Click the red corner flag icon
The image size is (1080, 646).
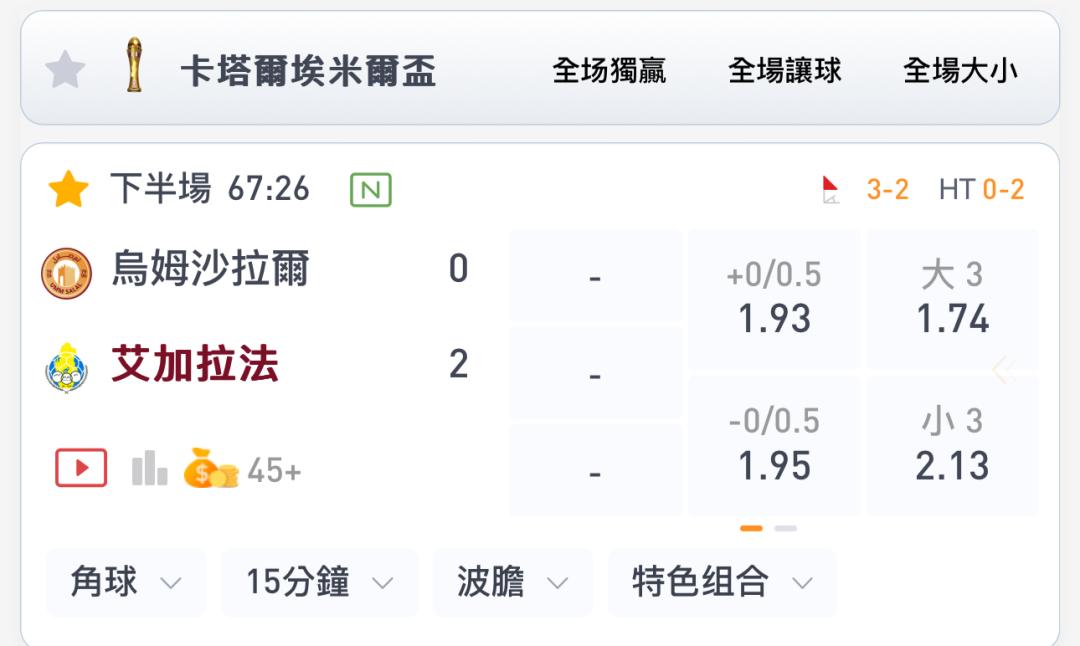pos(830,189)
